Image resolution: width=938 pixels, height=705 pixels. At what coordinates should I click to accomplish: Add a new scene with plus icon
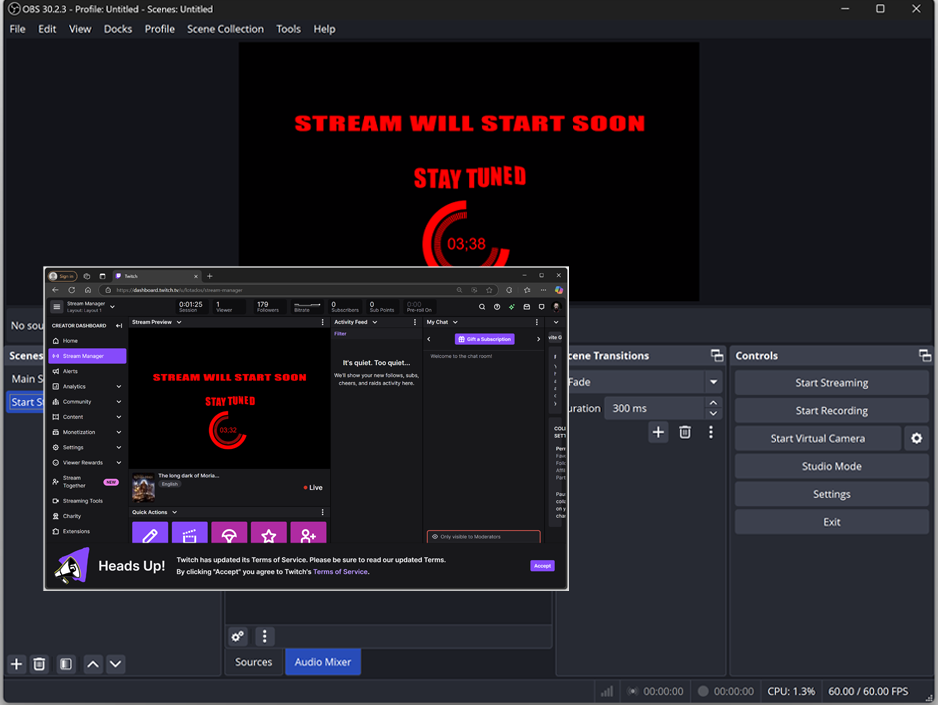coord(16,664)
